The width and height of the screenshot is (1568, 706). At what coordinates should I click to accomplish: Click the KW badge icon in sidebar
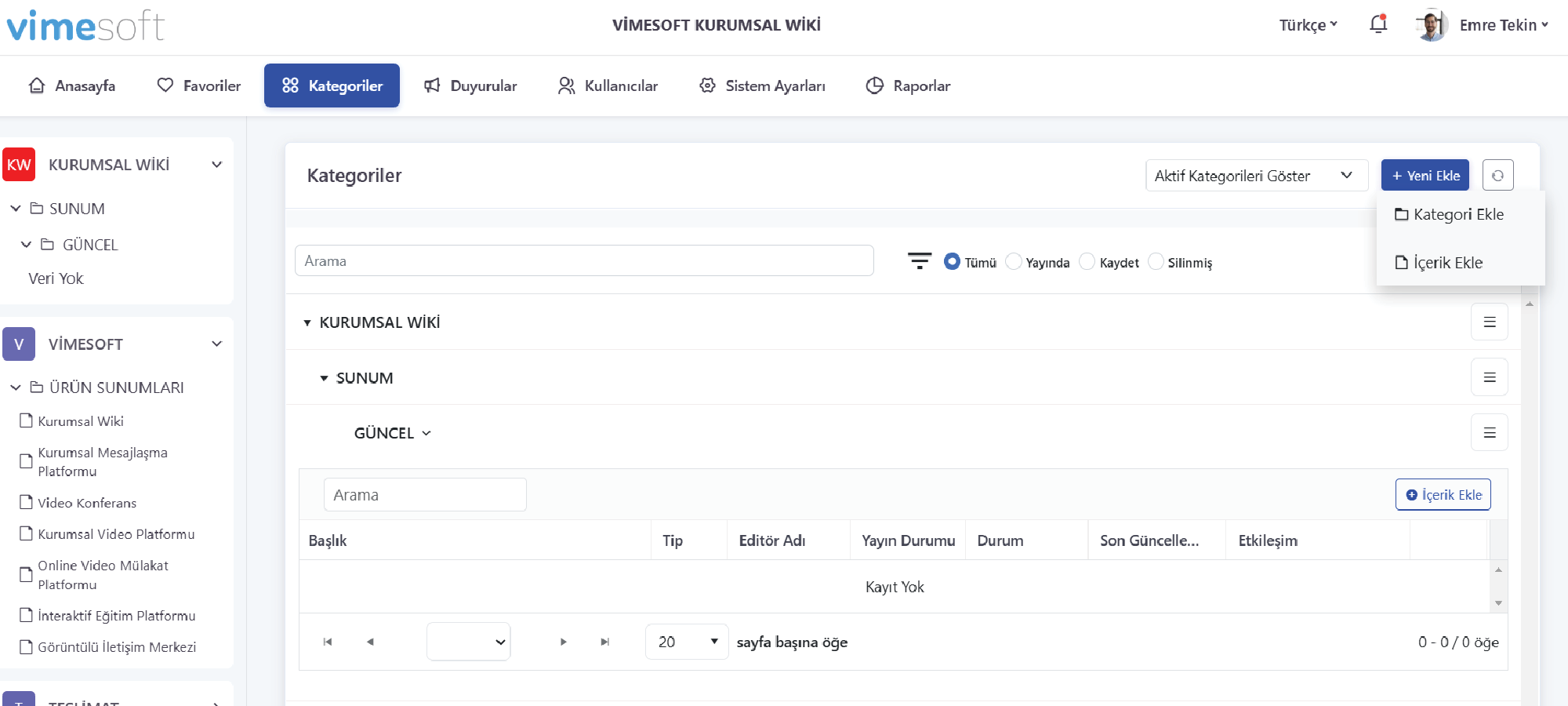click(x=19, y=165)
